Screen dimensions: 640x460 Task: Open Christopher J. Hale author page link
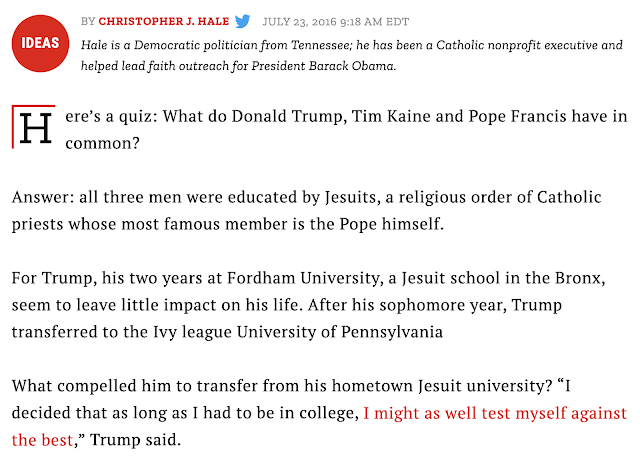[x=164, y=21]
